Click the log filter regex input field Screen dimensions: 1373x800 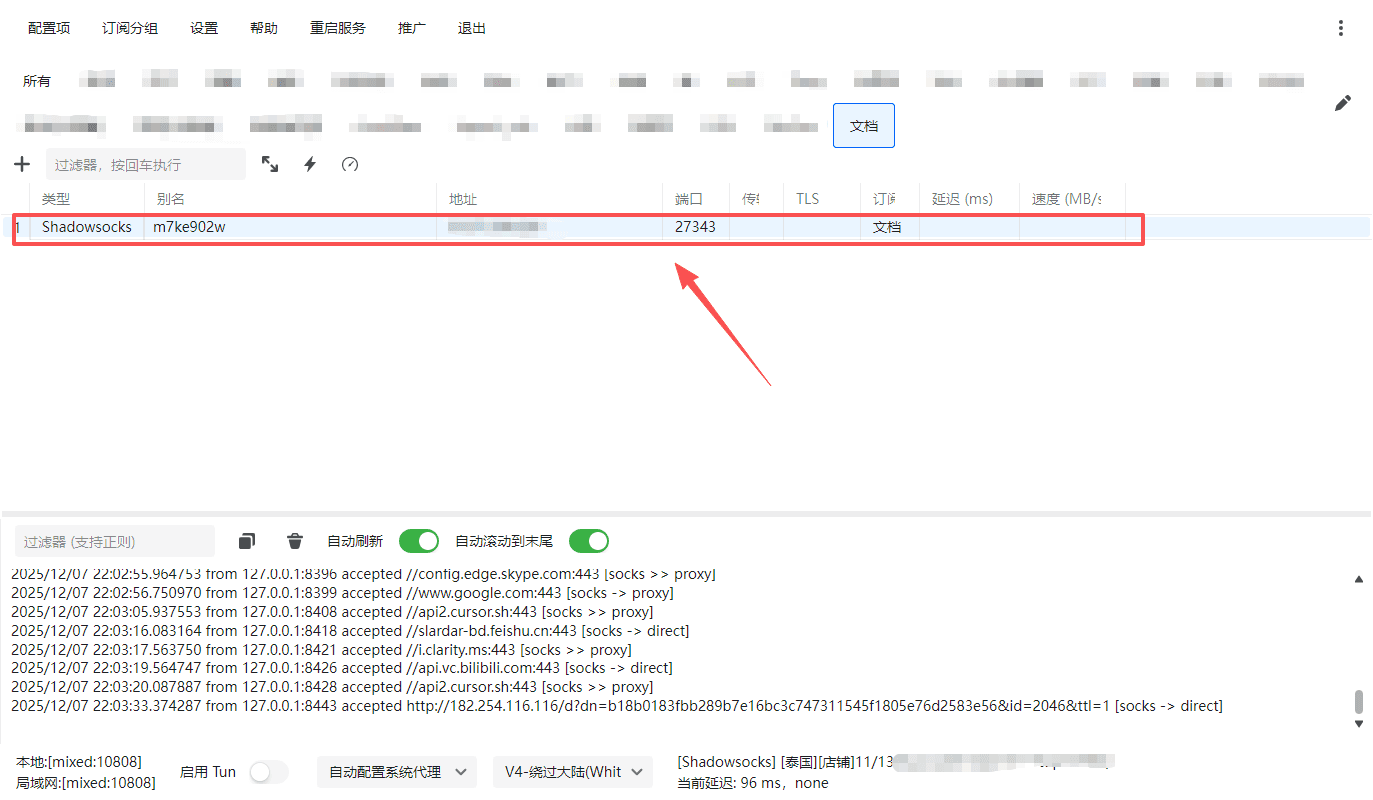[114, 541]
